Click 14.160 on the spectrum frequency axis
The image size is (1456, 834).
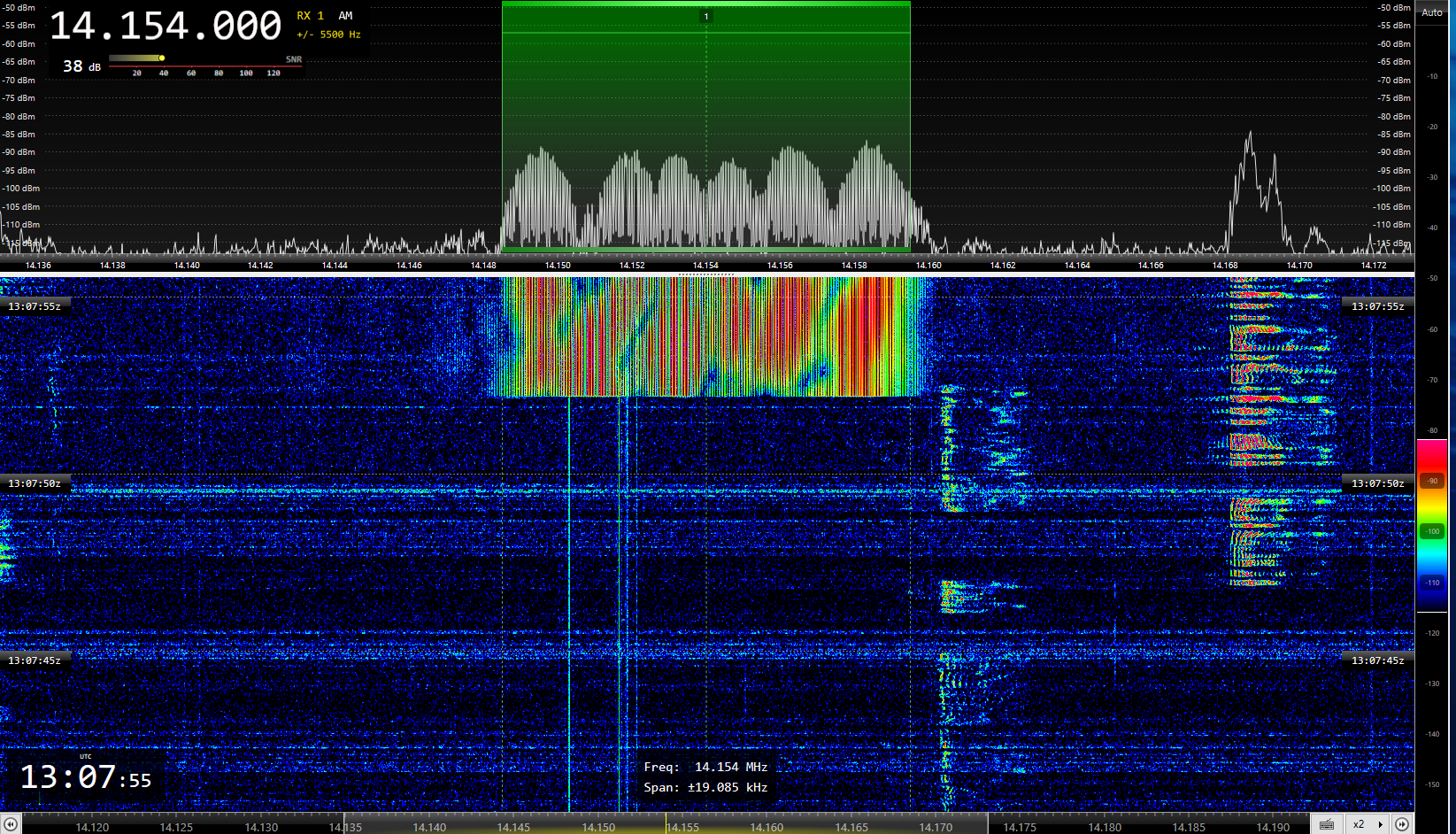pos(928,265)
